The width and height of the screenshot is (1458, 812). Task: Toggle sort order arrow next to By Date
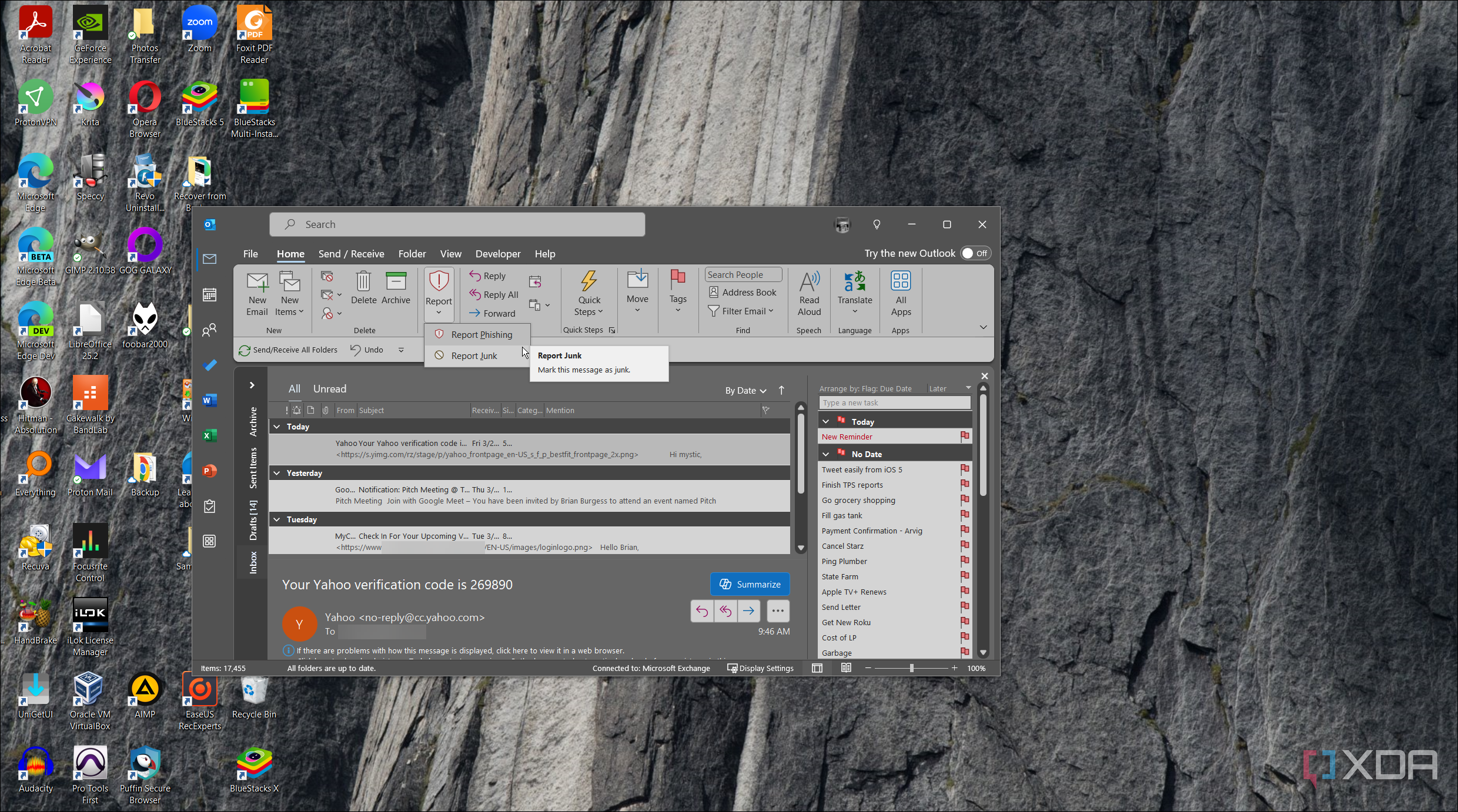coord(781,390)
